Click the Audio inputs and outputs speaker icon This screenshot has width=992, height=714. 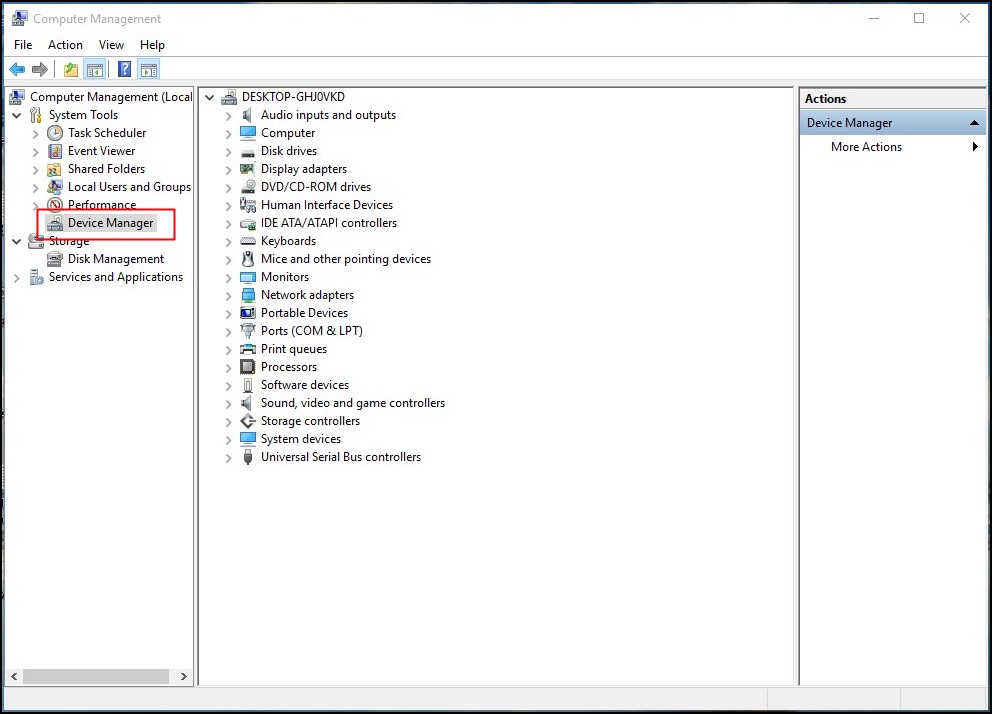coord(247,115)
